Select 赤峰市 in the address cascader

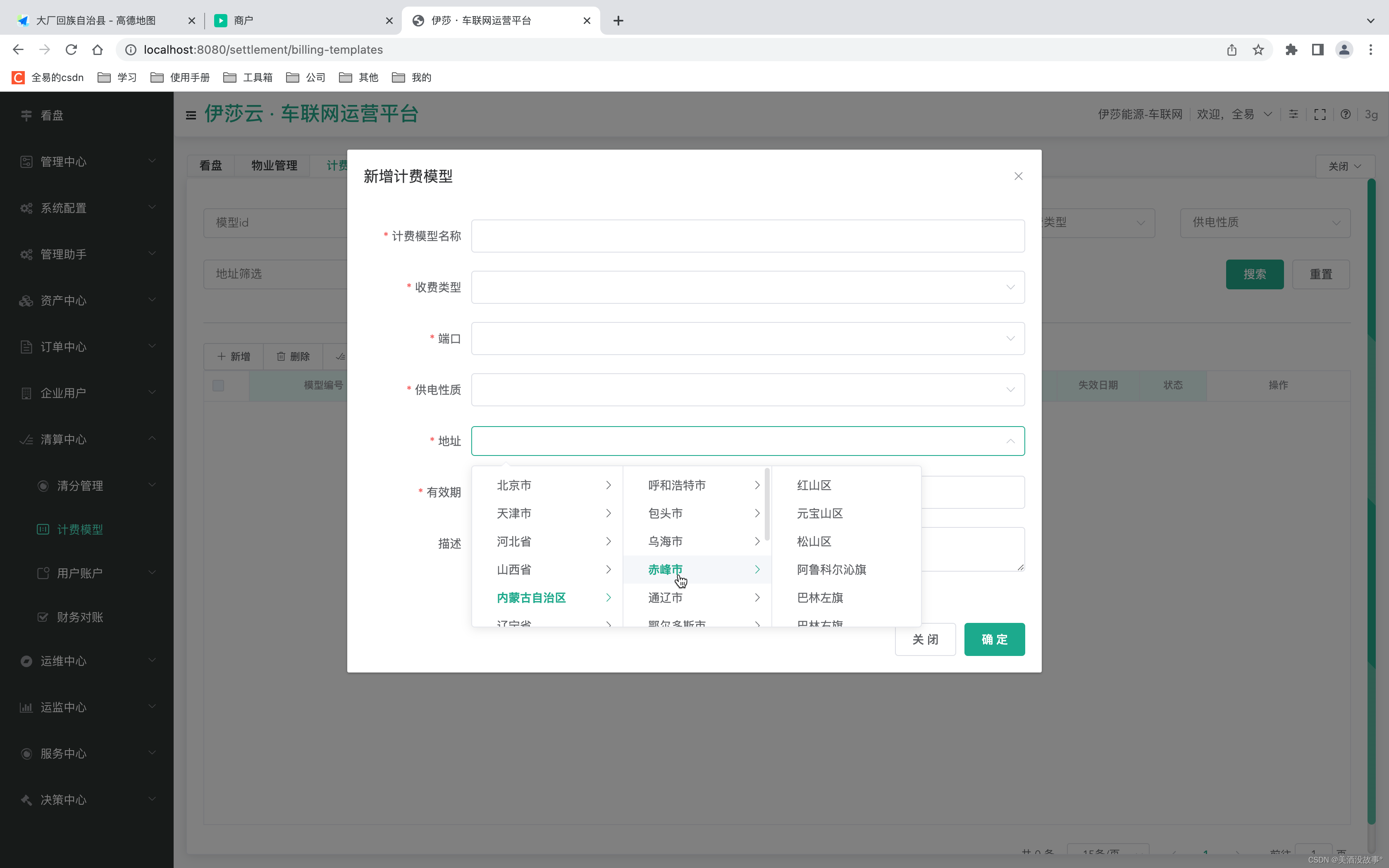click(x=664, y=569)
